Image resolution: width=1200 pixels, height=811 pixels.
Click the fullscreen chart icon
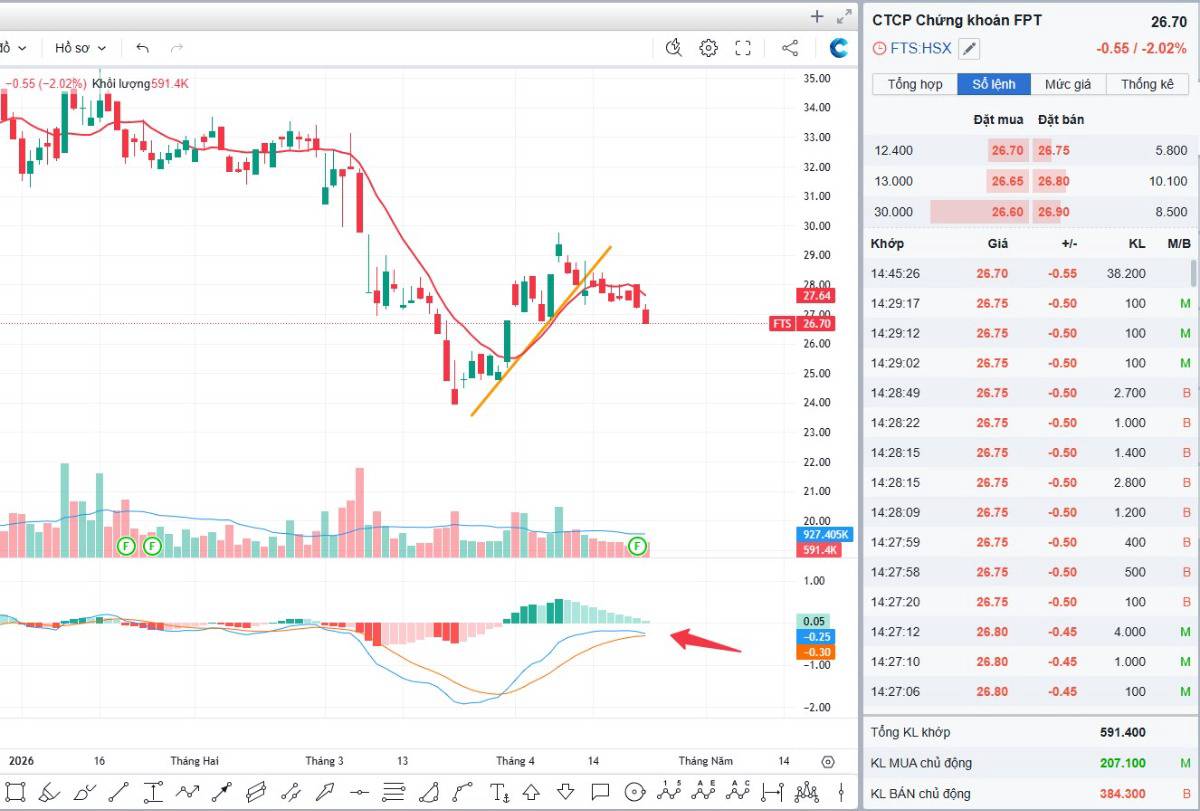tap(743, 48)
